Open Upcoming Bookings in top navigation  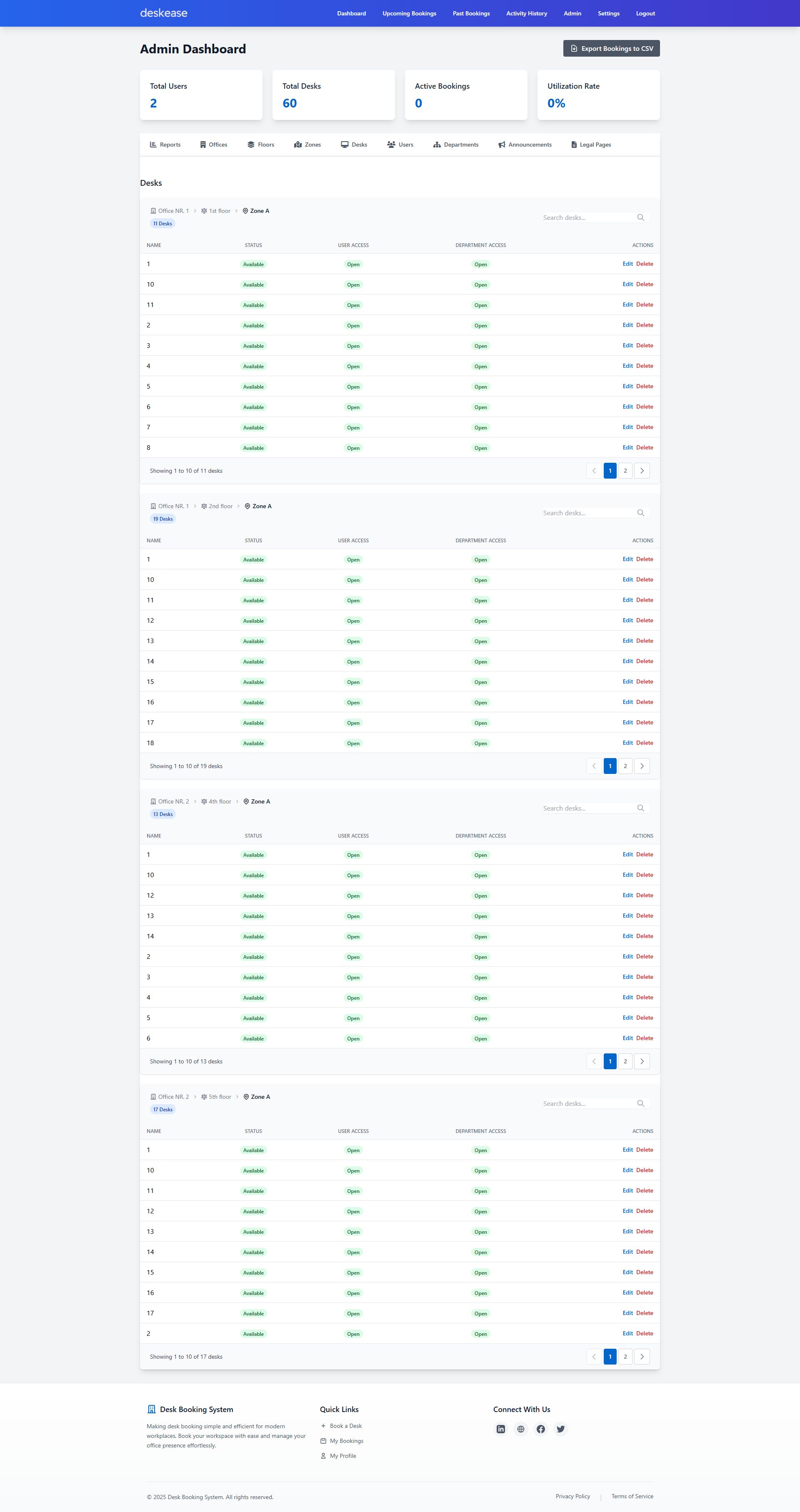pos(409,13)
